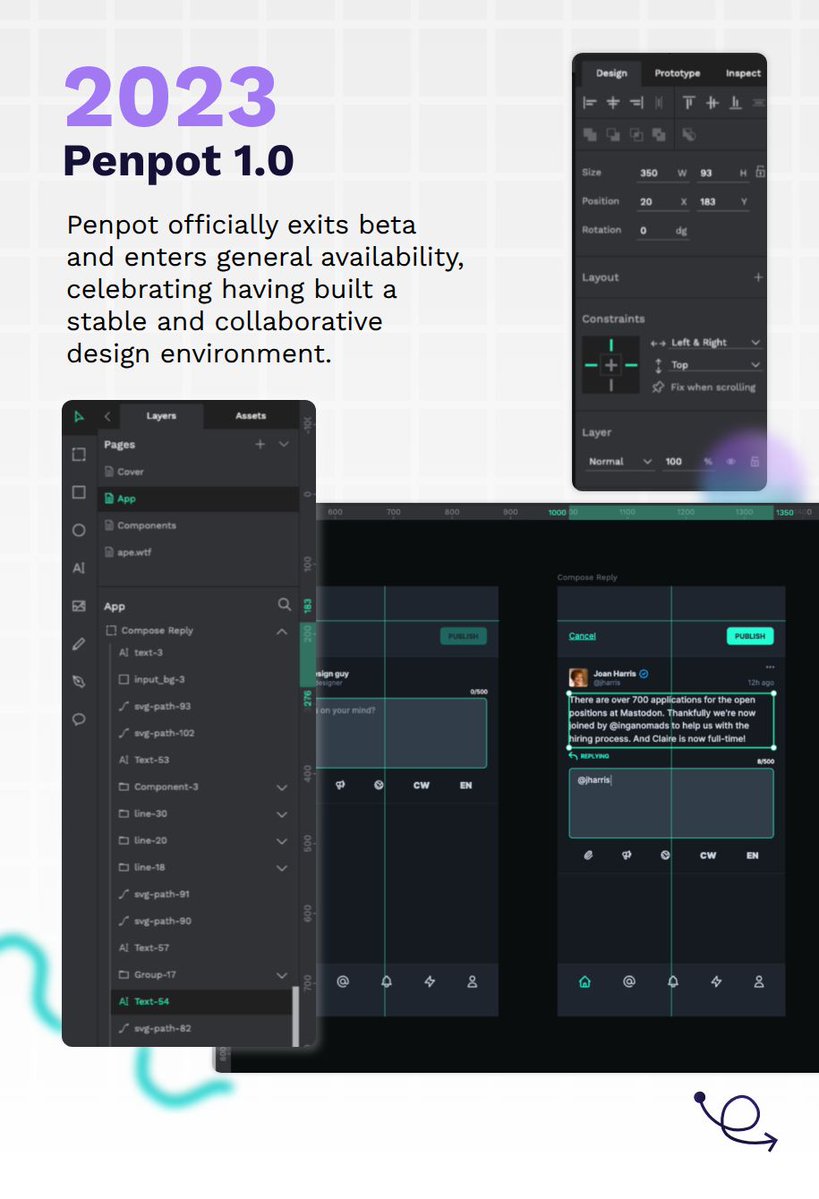819x1199 pixels.
Task: Select the svg-path-93 layer
Action: click(203, 706)
